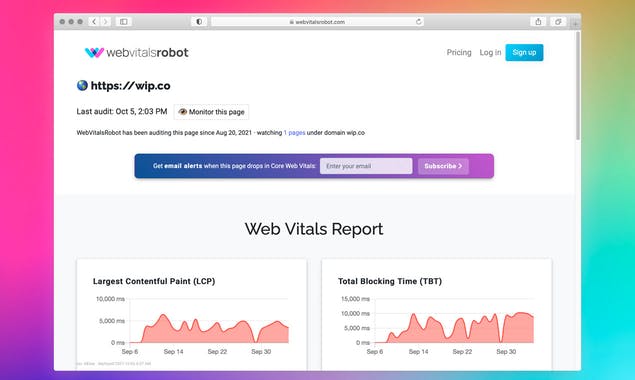Click Sep 30 label under TBT chart
This screenshot has height=380, width=635.
click(x=506, y=352)
